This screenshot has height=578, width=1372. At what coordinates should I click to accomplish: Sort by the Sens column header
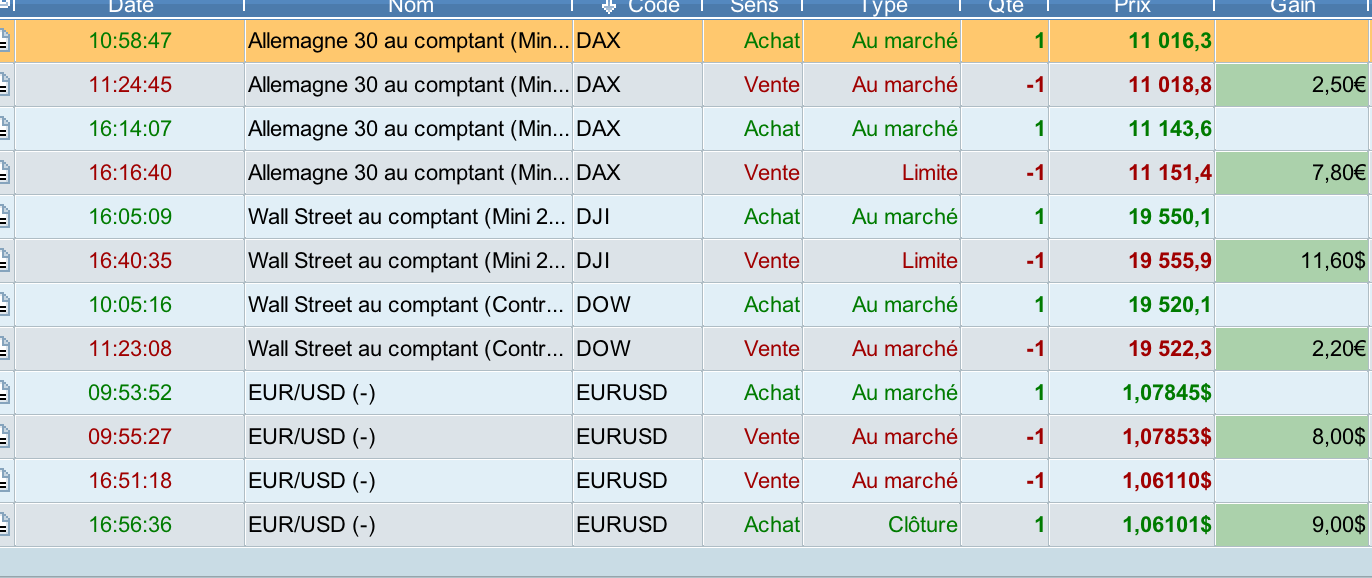pos(752,7)
